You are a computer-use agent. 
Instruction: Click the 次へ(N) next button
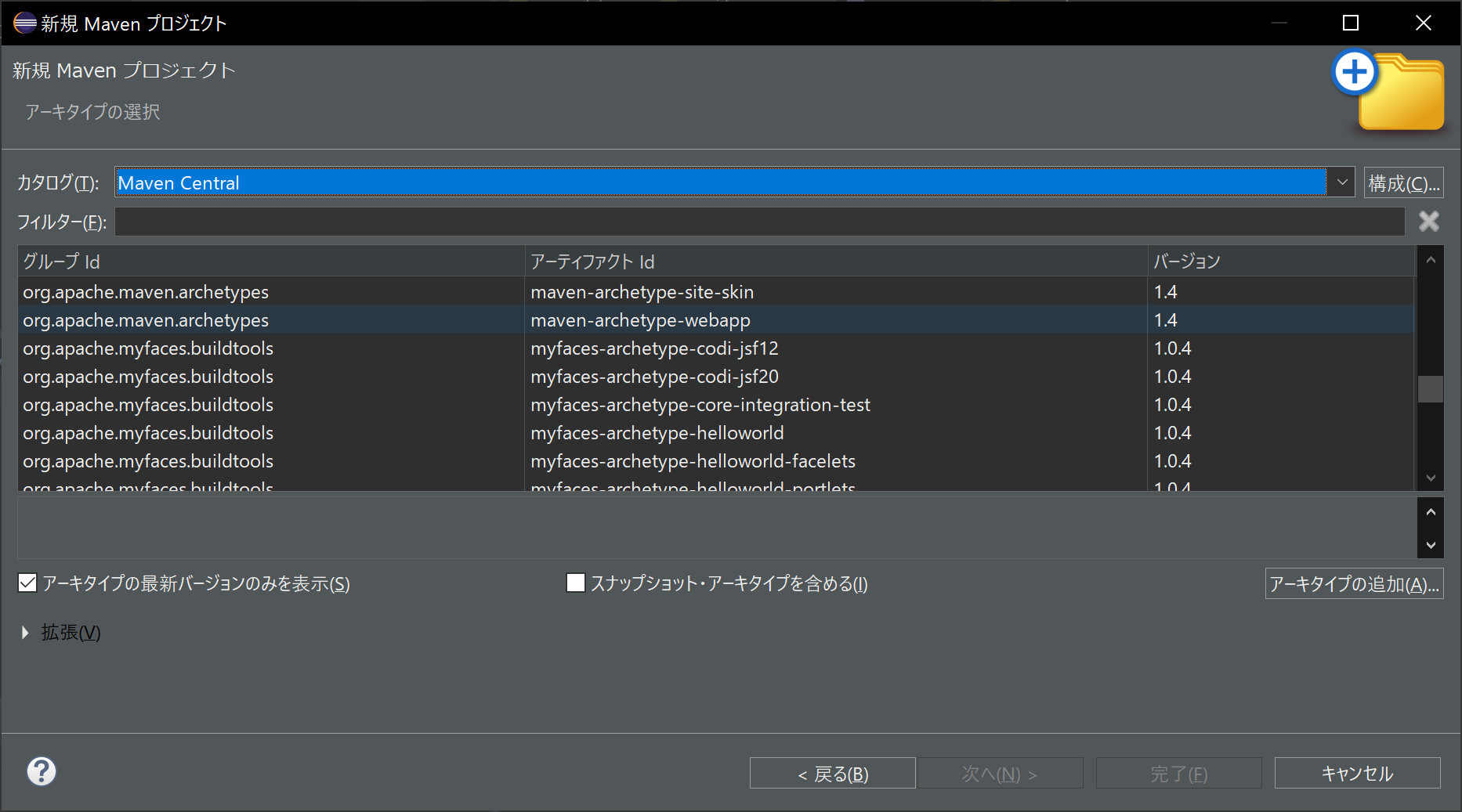[1001, 773]
